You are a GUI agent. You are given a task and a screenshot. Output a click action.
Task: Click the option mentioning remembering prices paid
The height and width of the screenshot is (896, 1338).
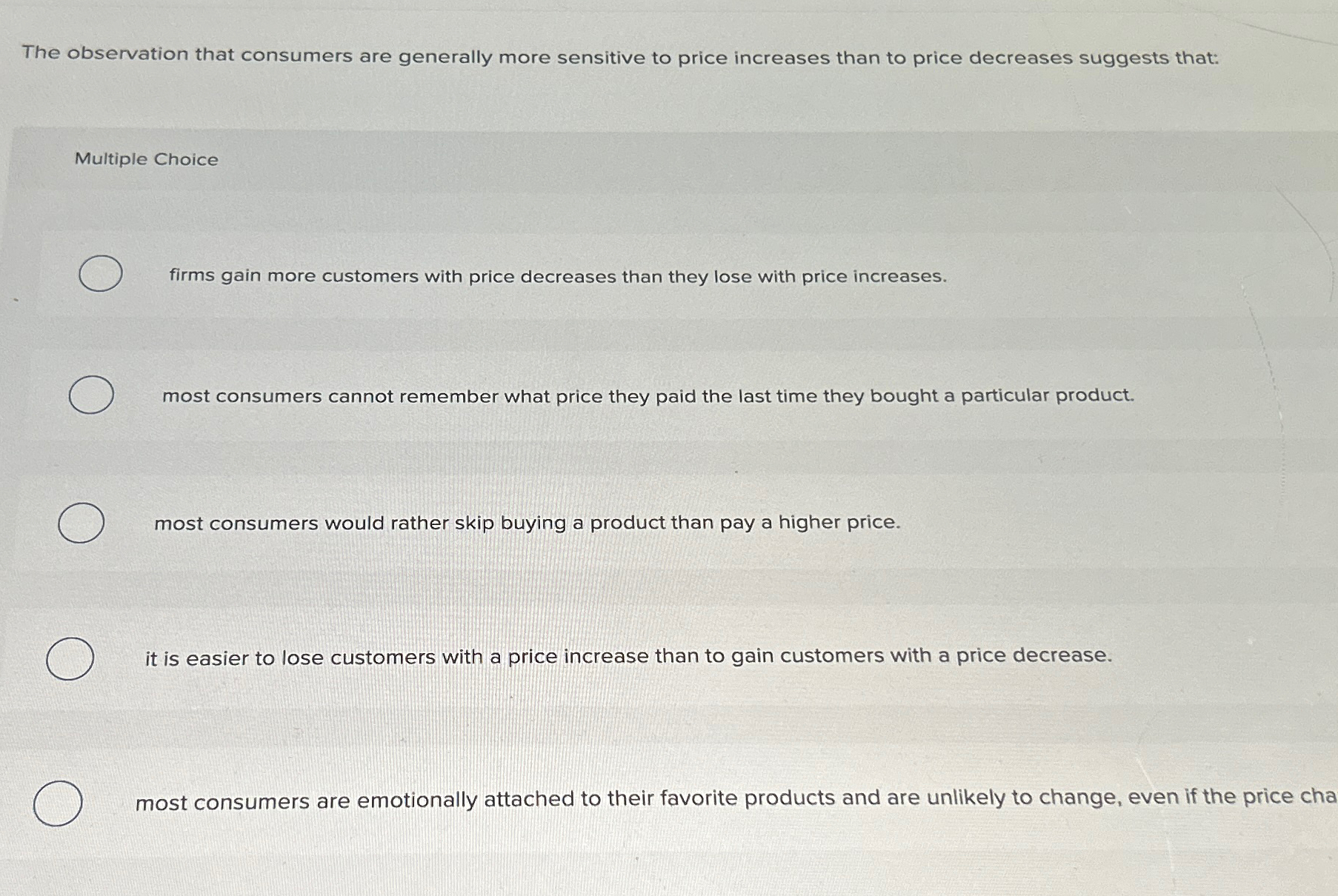point(648,397)
